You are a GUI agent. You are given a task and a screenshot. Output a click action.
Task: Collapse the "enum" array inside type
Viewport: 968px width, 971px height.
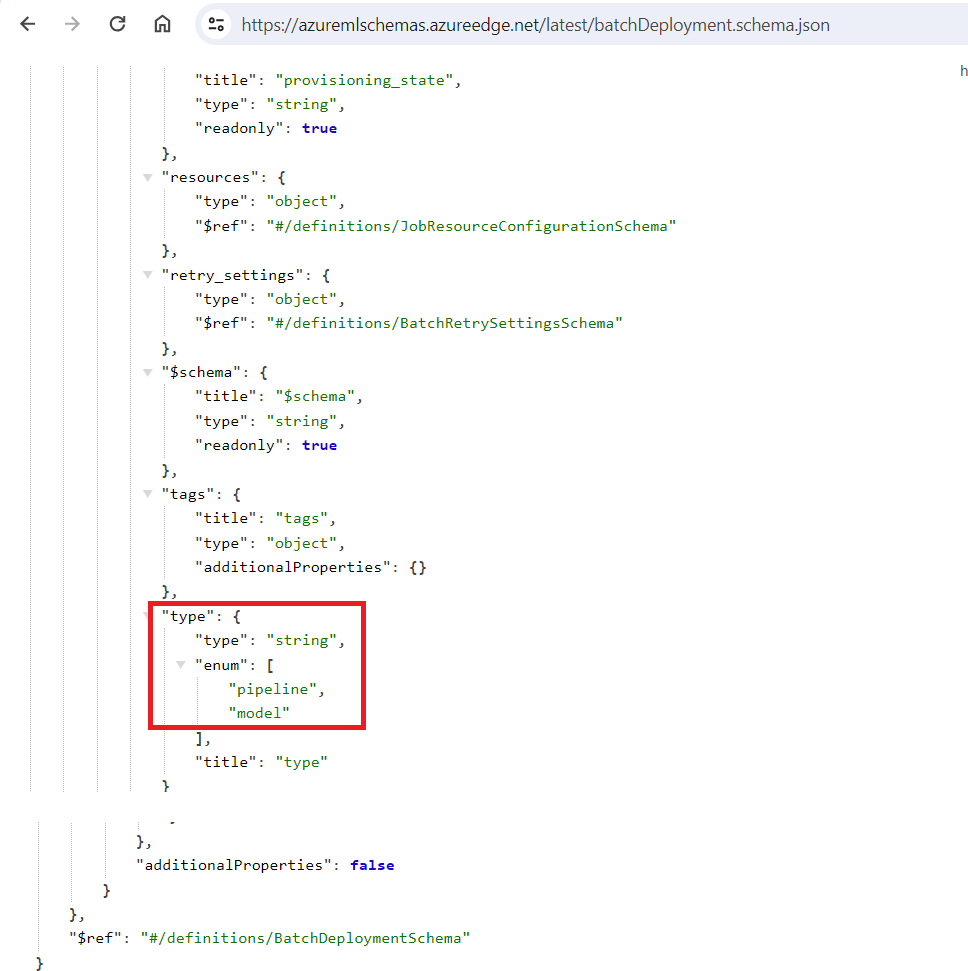[x=180, y=665]
